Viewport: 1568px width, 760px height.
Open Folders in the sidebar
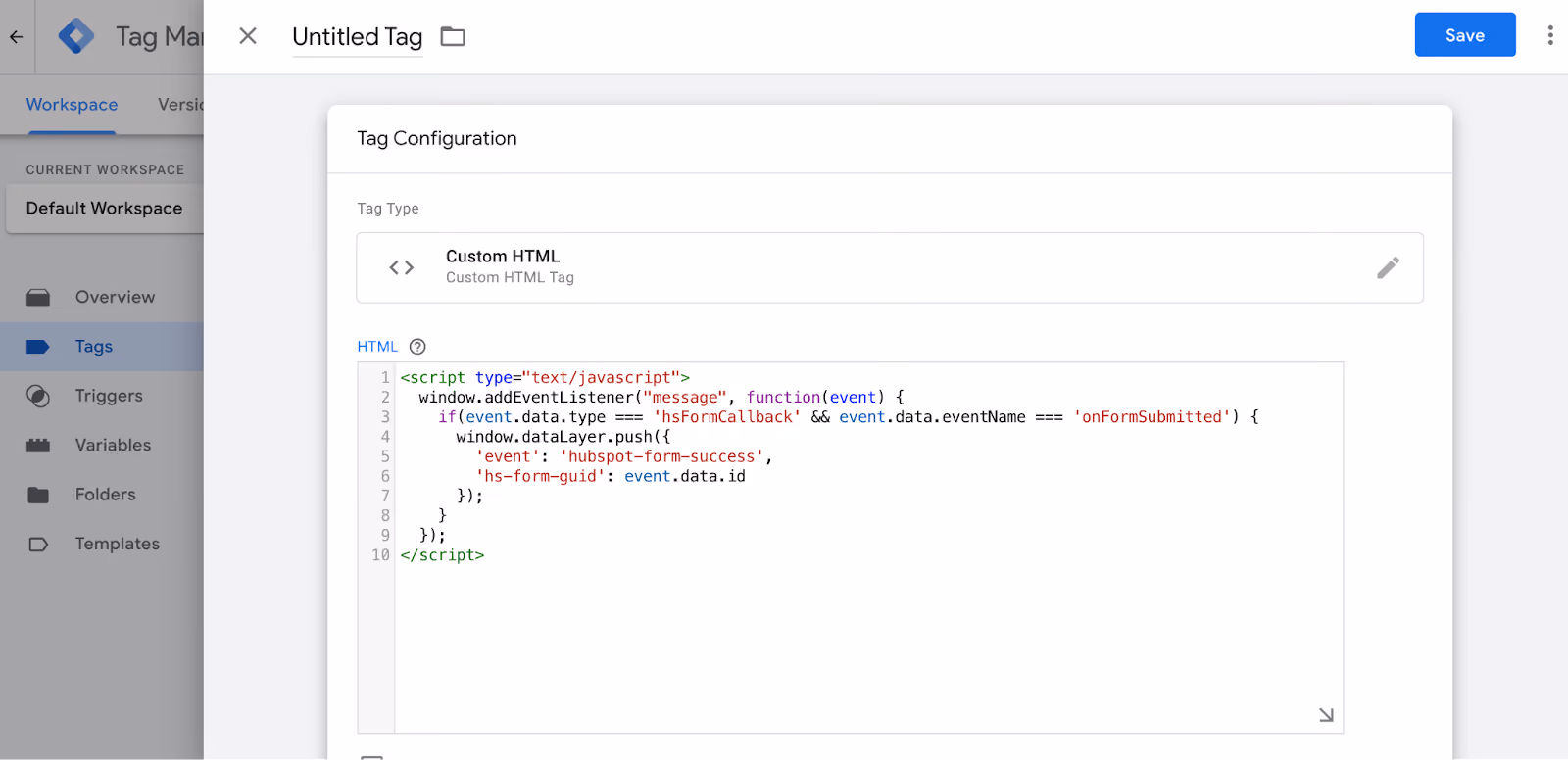point(102,495)
